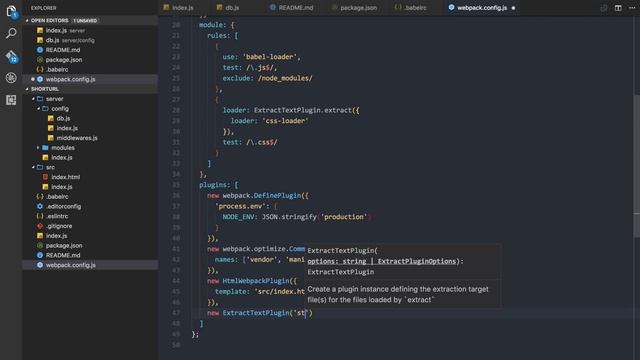This screenshot has width=640, height=360.
Task: Open index.js in the src folder
Action: [x=90, y=187]
